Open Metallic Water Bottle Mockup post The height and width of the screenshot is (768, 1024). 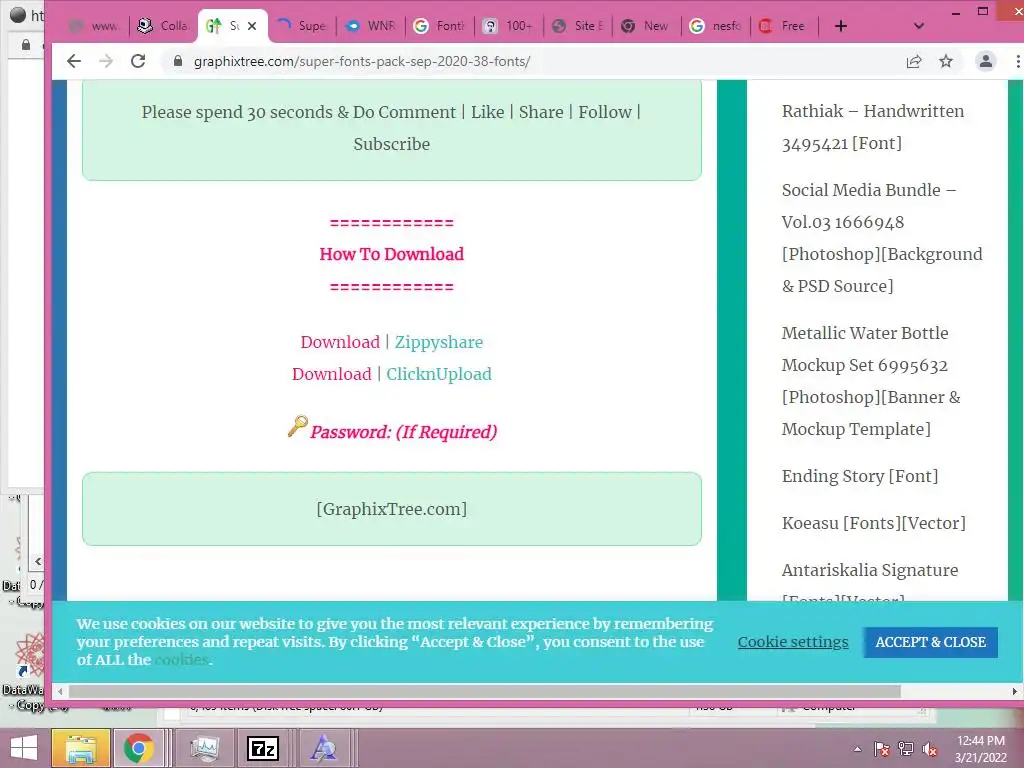coord(871,381)
